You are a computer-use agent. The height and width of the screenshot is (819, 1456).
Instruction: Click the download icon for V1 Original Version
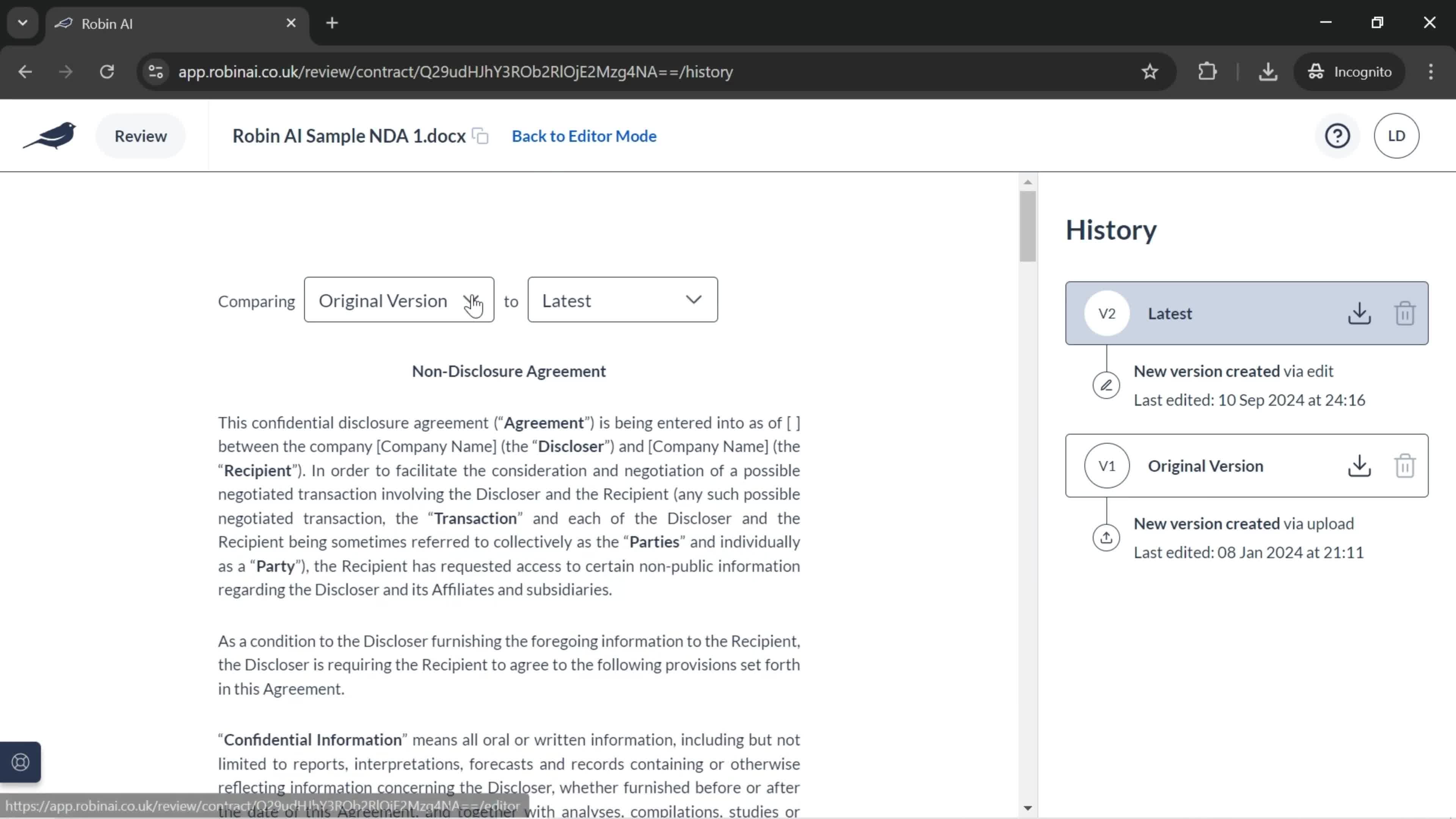point(1359,465)
